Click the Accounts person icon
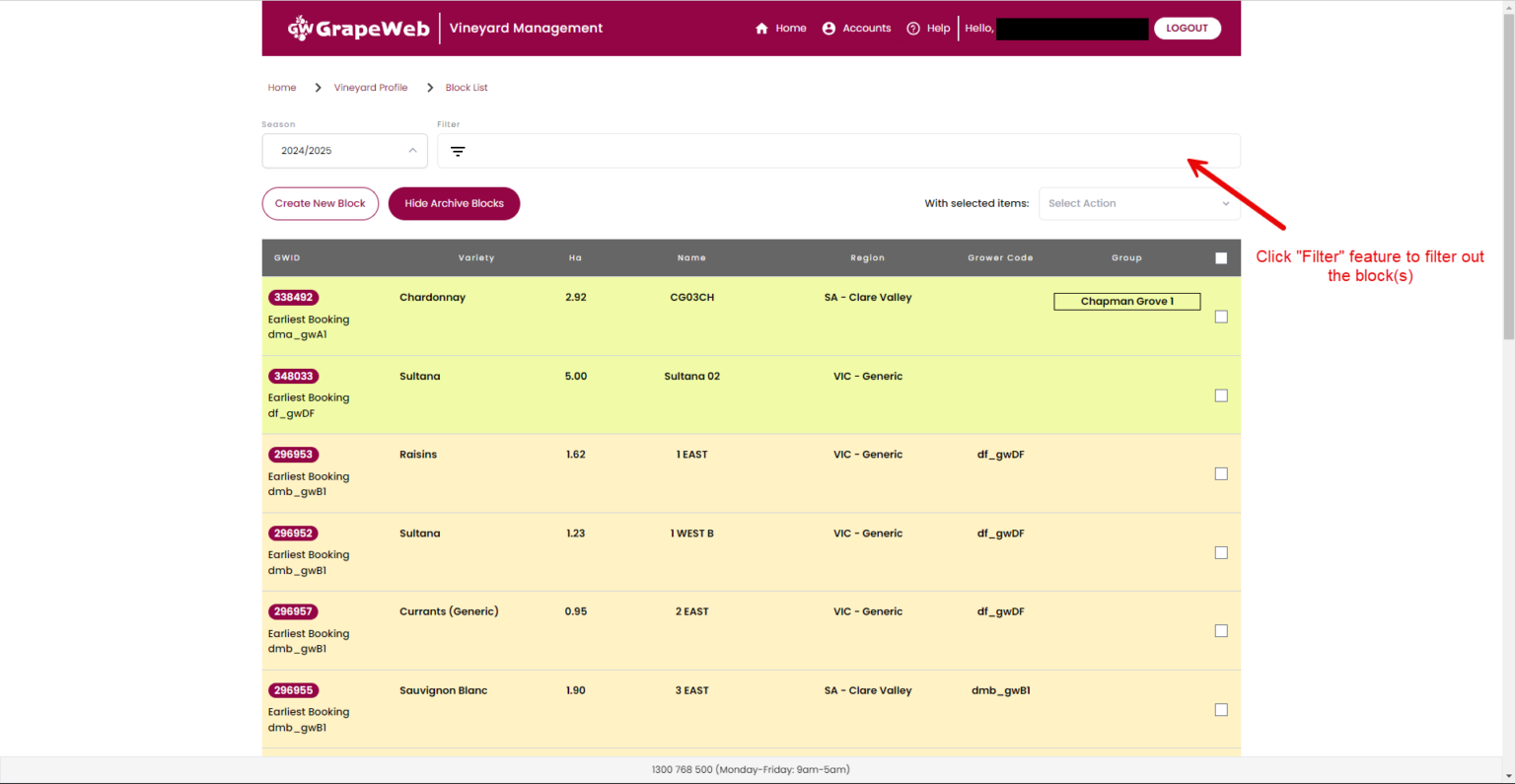The height and width of the screenshot is (784, 1515). 829,29
